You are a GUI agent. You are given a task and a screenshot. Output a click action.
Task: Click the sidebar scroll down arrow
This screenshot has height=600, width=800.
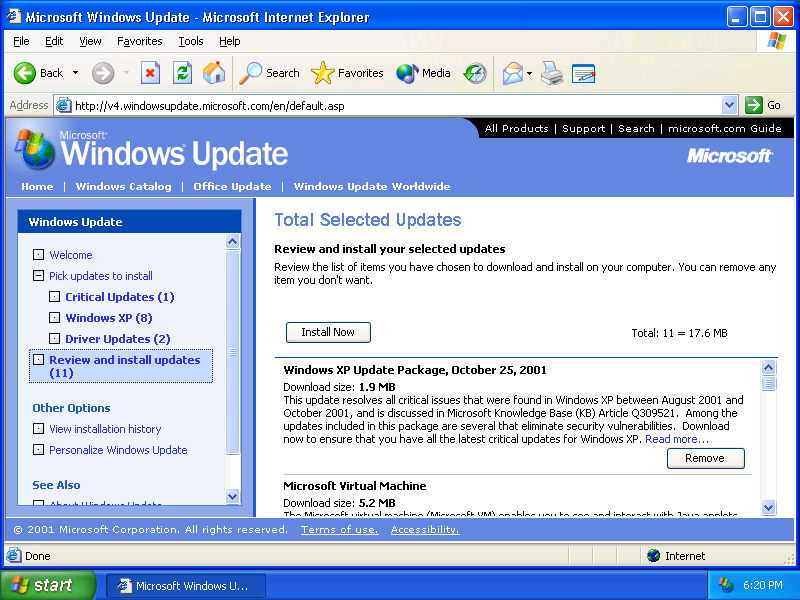(232, 496)
